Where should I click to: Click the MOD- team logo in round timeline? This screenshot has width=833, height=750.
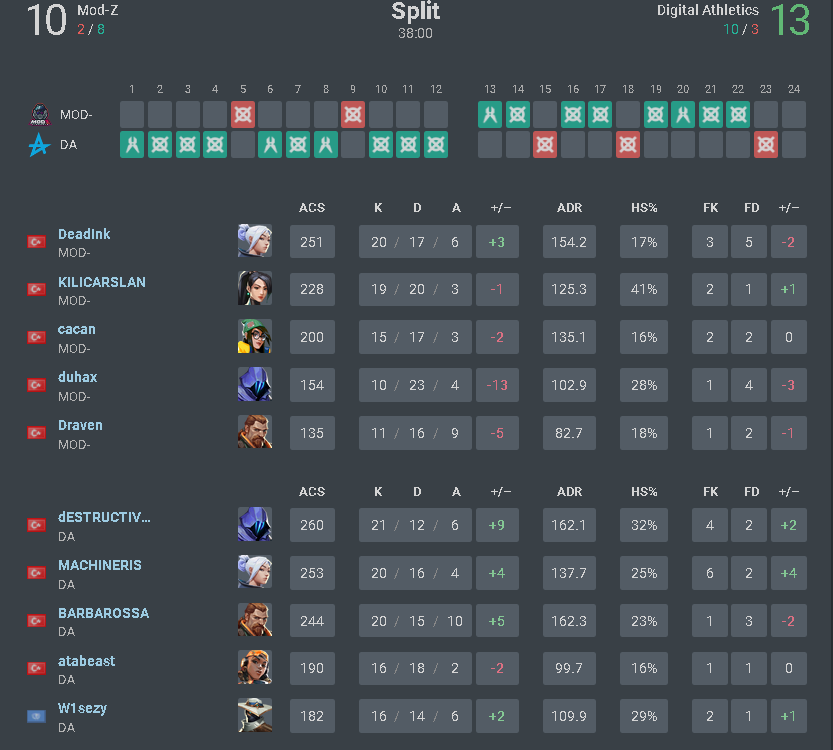(39, 115)
